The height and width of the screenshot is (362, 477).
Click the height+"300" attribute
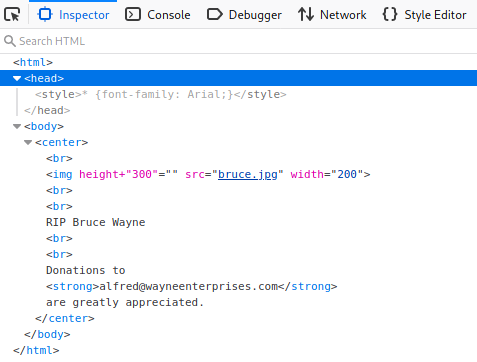pos(128,174)
